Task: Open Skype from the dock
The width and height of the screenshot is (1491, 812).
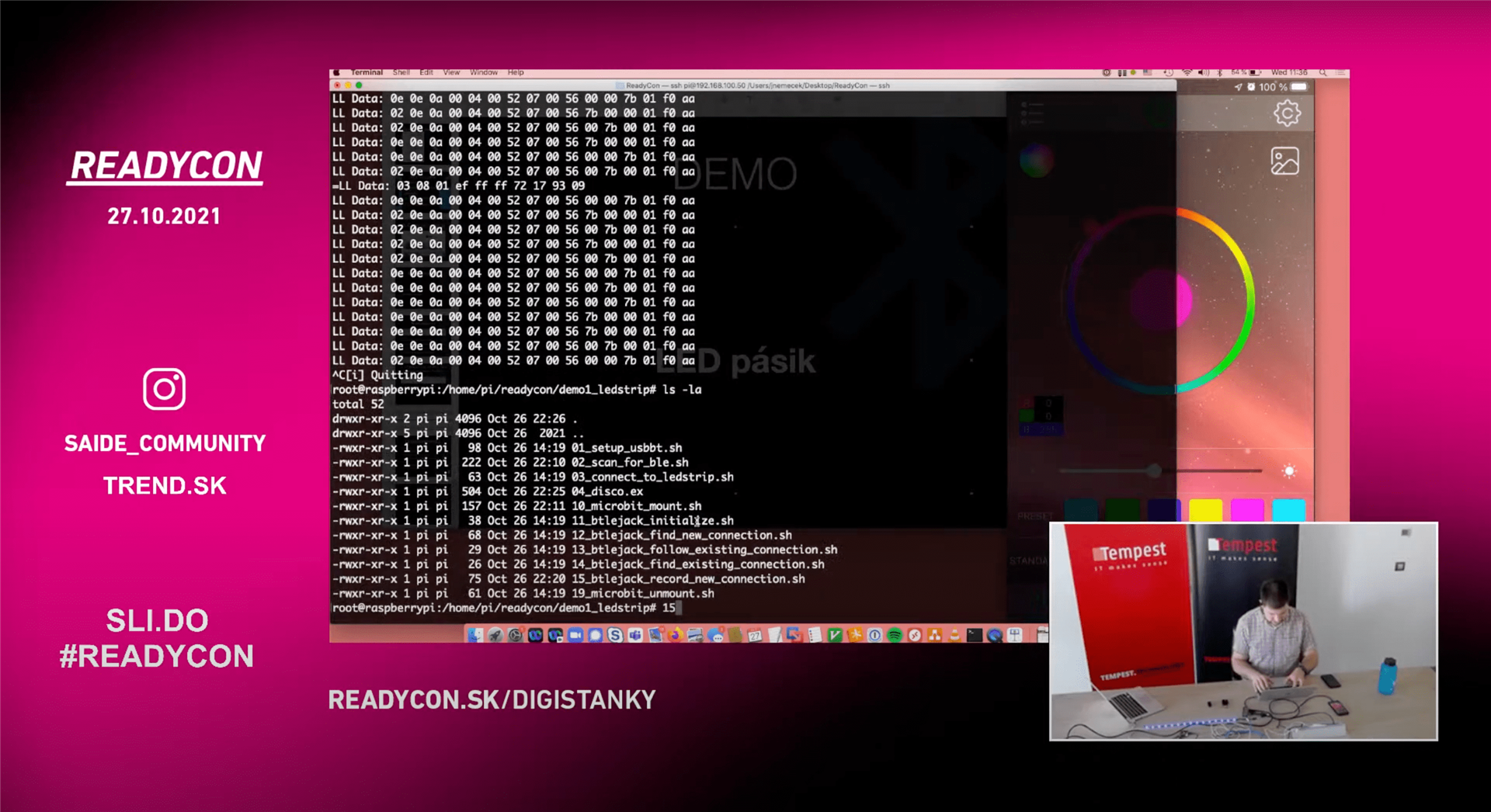Action: (615, 635)
